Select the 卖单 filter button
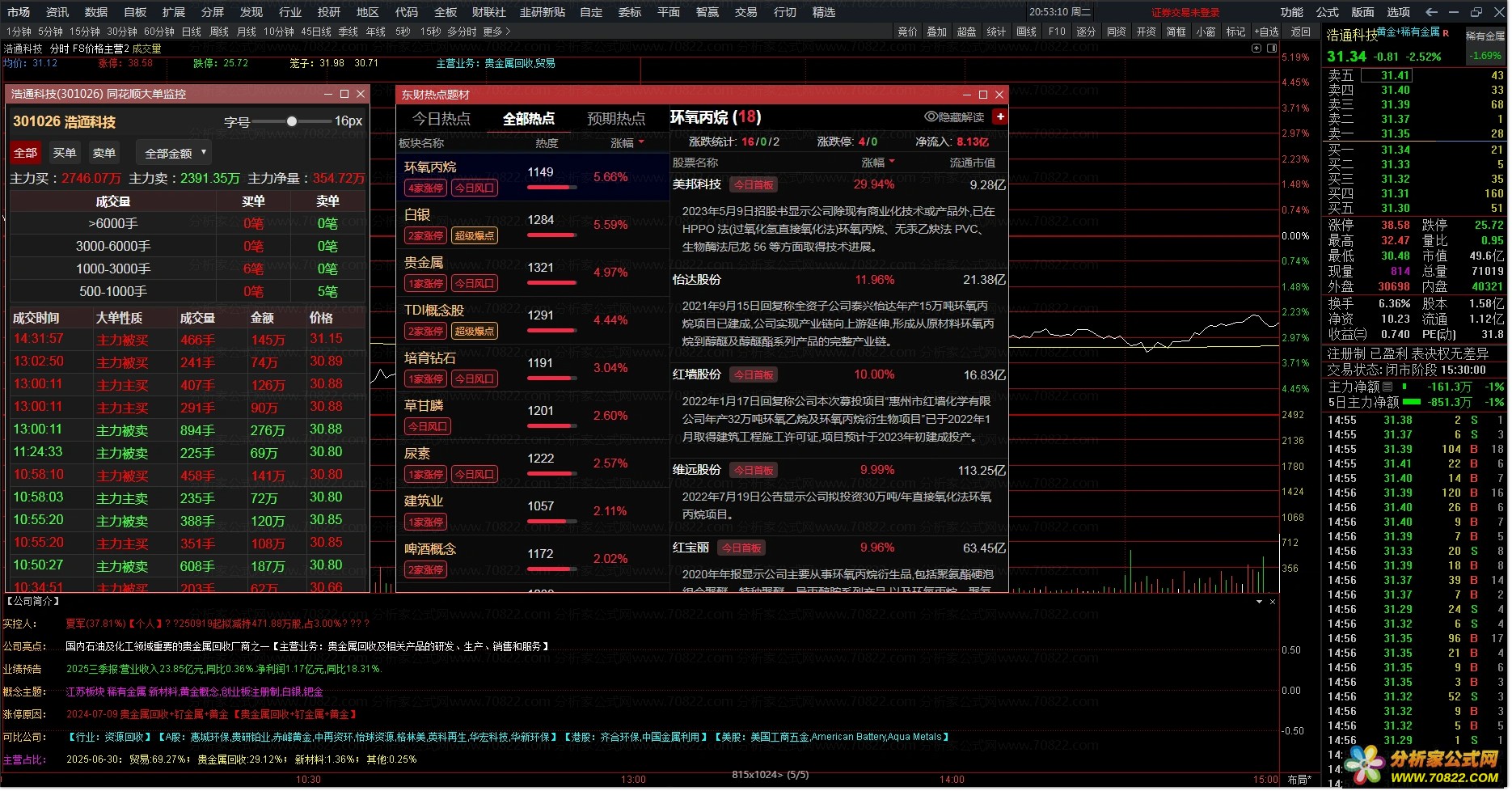This screenshot has height=791, width=1512. click(x=104, y=153)
